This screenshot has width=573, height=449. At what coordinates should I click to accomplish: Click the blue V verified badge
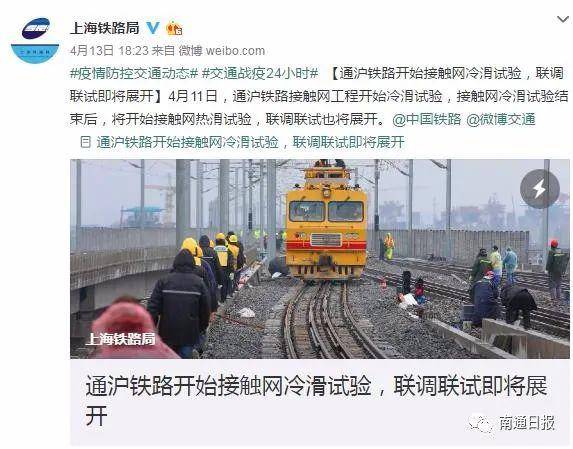coord(153,28)
